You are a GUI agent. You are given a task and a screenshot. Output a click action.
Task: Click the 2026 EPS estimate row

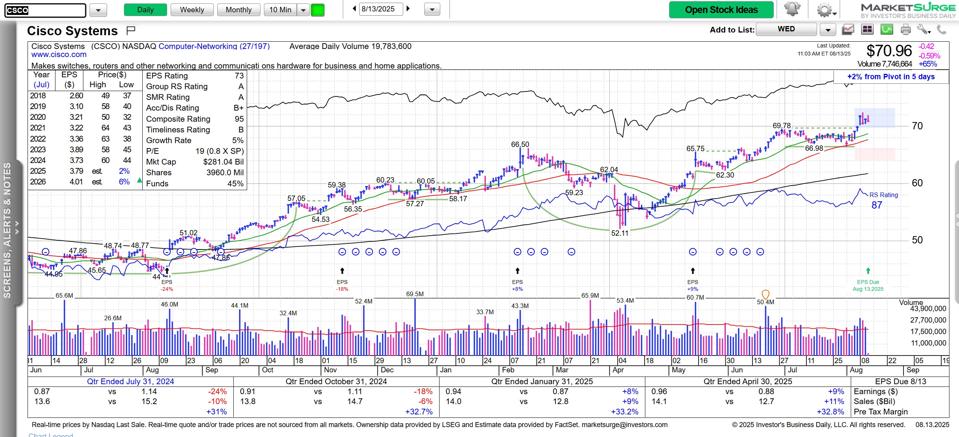click(85, 181)
